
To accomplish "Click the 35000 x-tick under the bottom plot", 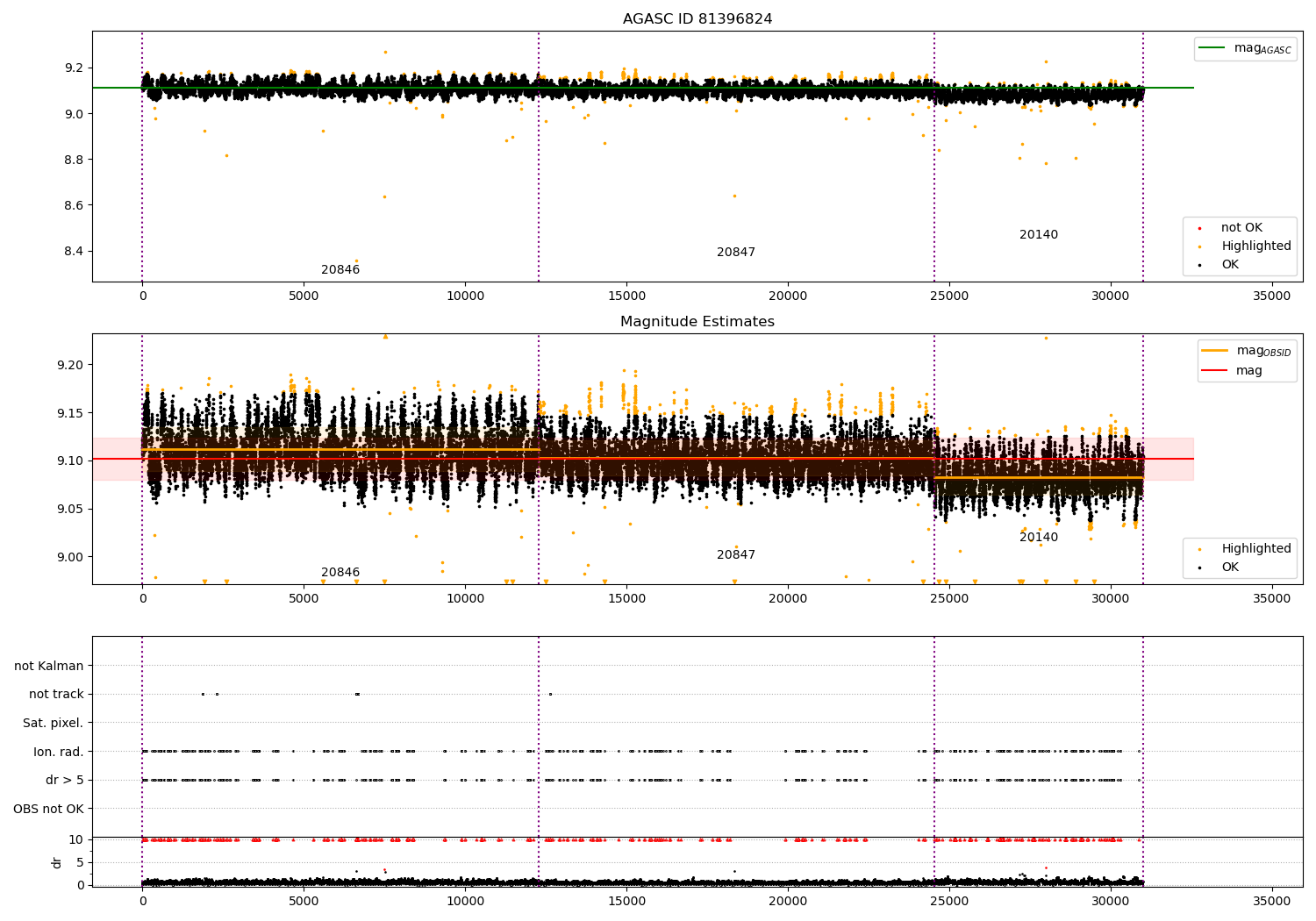I will (x=1272, y=901).
